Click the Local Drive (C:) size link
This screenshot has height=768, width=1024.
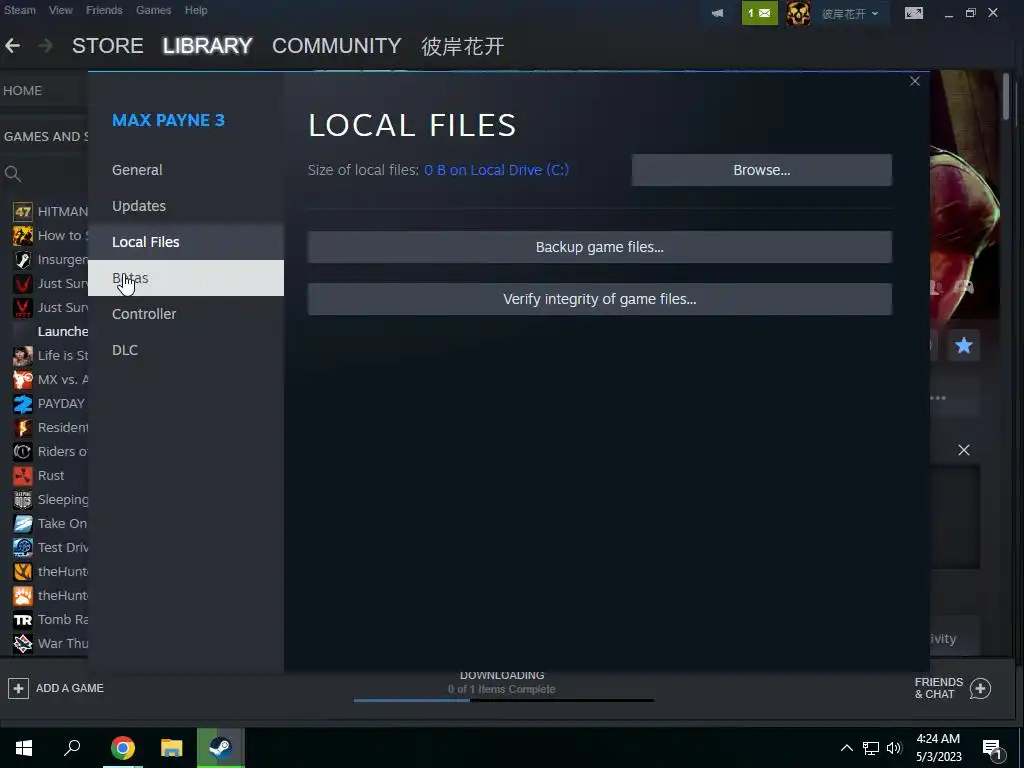pos(496,170)
